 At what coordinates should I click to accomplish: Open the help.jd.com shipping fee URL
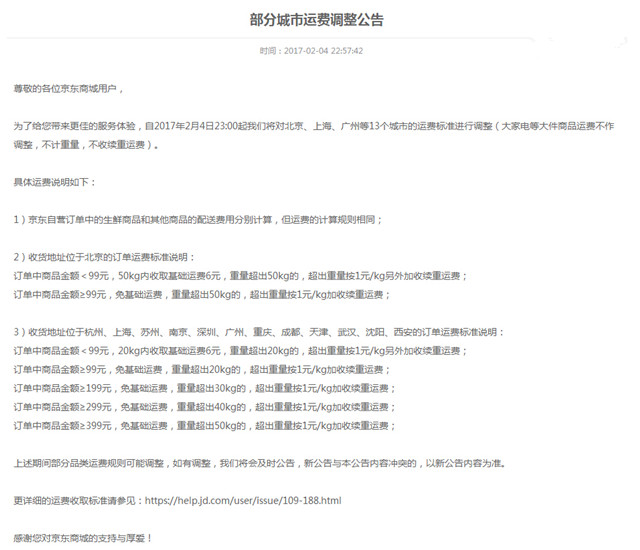click(243, 501)
